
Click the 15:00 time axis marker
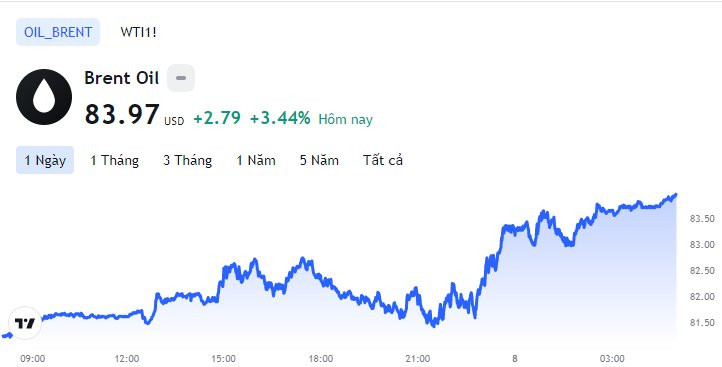click(223, 358)
